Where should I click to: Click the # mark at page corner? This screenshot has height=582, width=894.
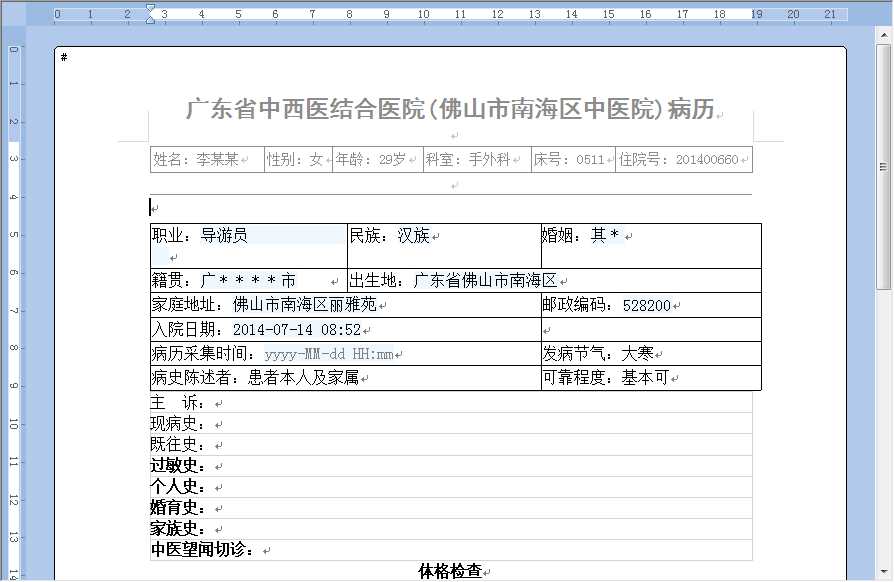click(64, 57)
